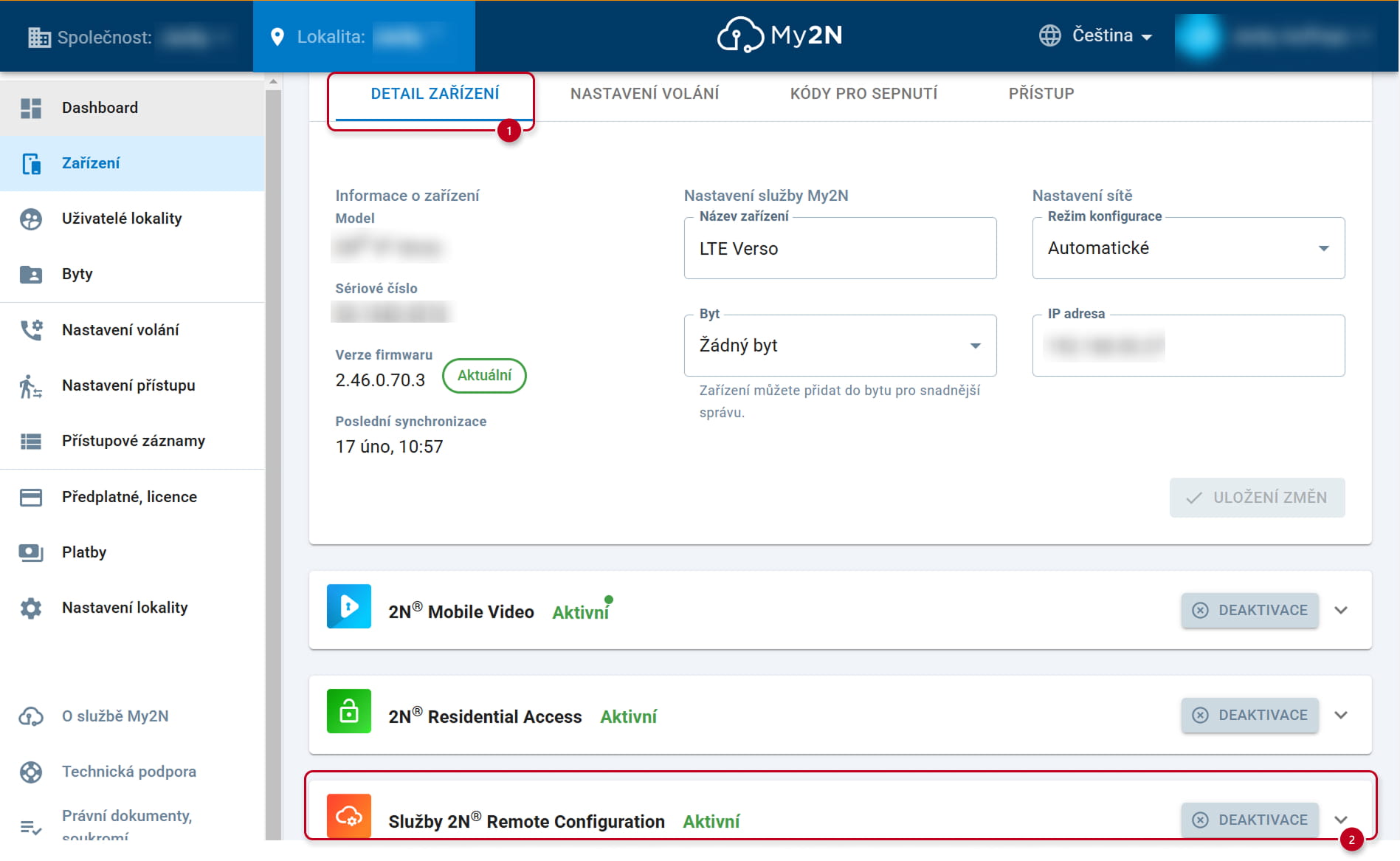The width and height of the screenshot is (1400, 861).
Task: Open Předplatné, licence in the sidebar
Action: tap(132, 497)
